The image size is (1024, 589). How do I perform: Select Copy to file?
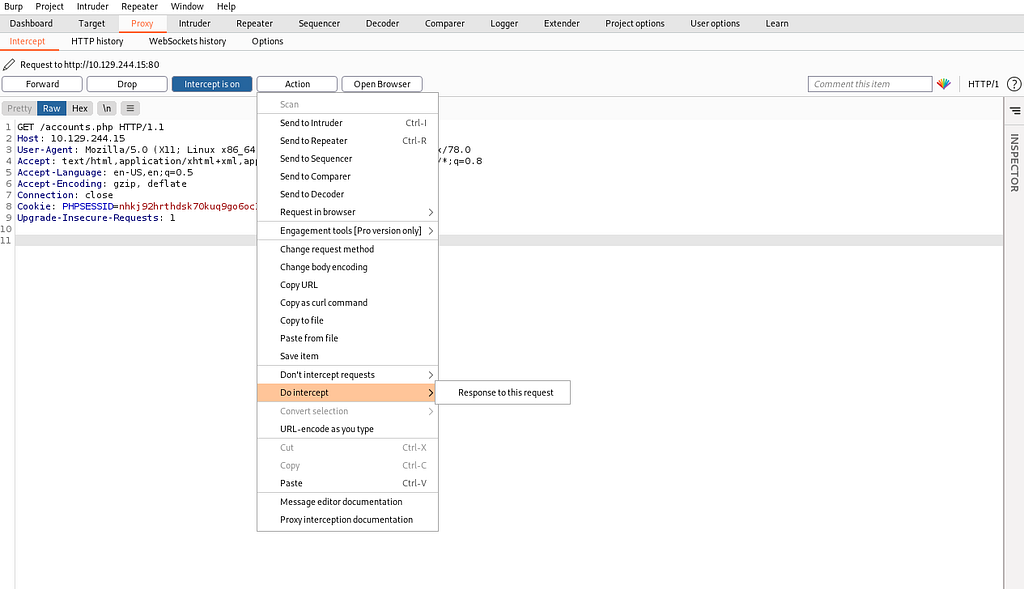pyautogui.click(x=347, y=320)
